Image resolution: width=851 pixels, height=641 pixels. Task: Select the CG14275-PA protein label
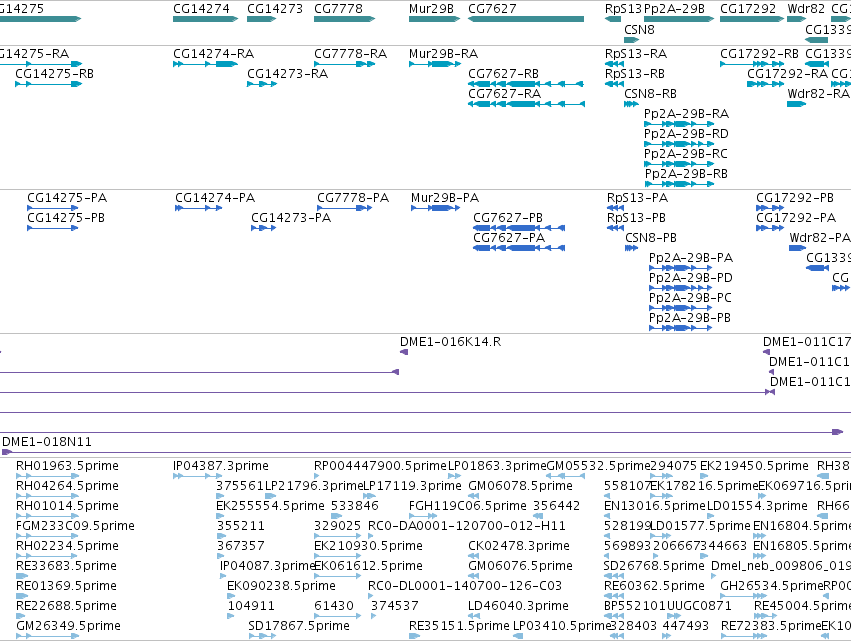click(67, 198)
